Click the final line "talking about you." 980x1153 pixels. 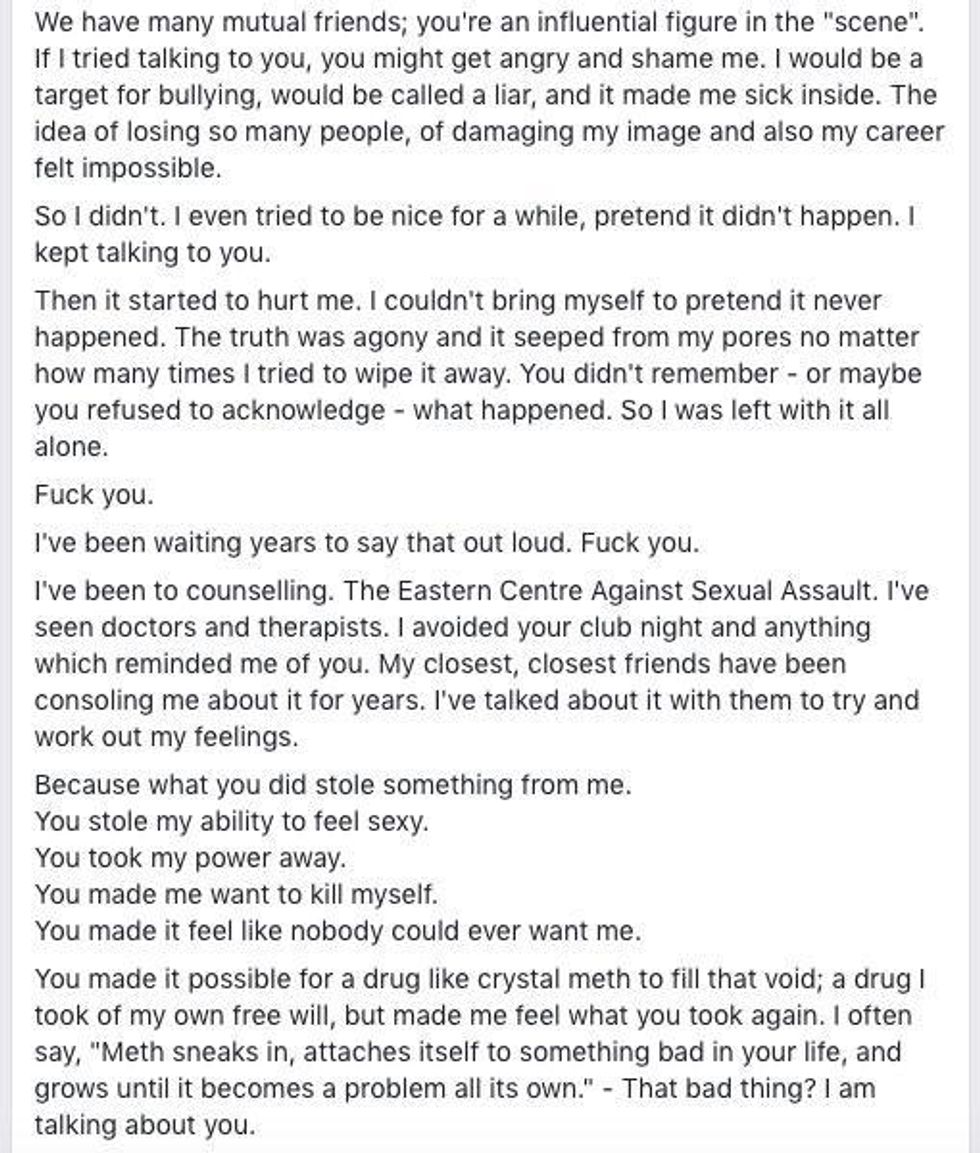point(144,1125)
